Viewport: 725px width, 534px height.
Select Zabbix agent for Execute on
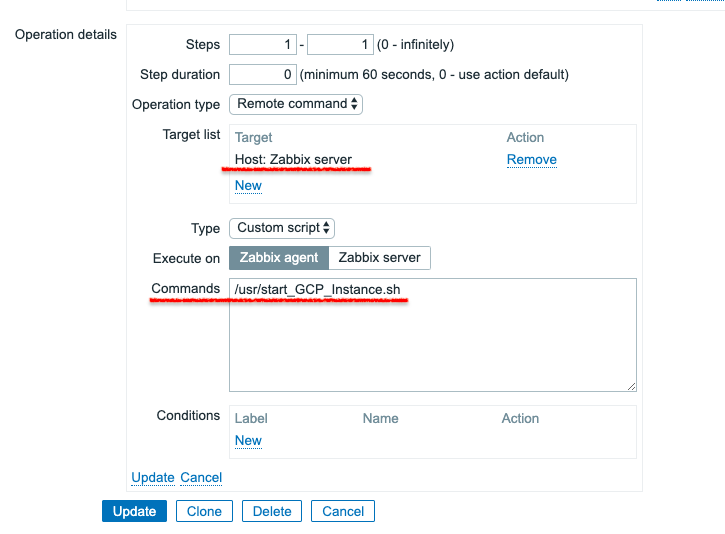click(x=279, y=257)
